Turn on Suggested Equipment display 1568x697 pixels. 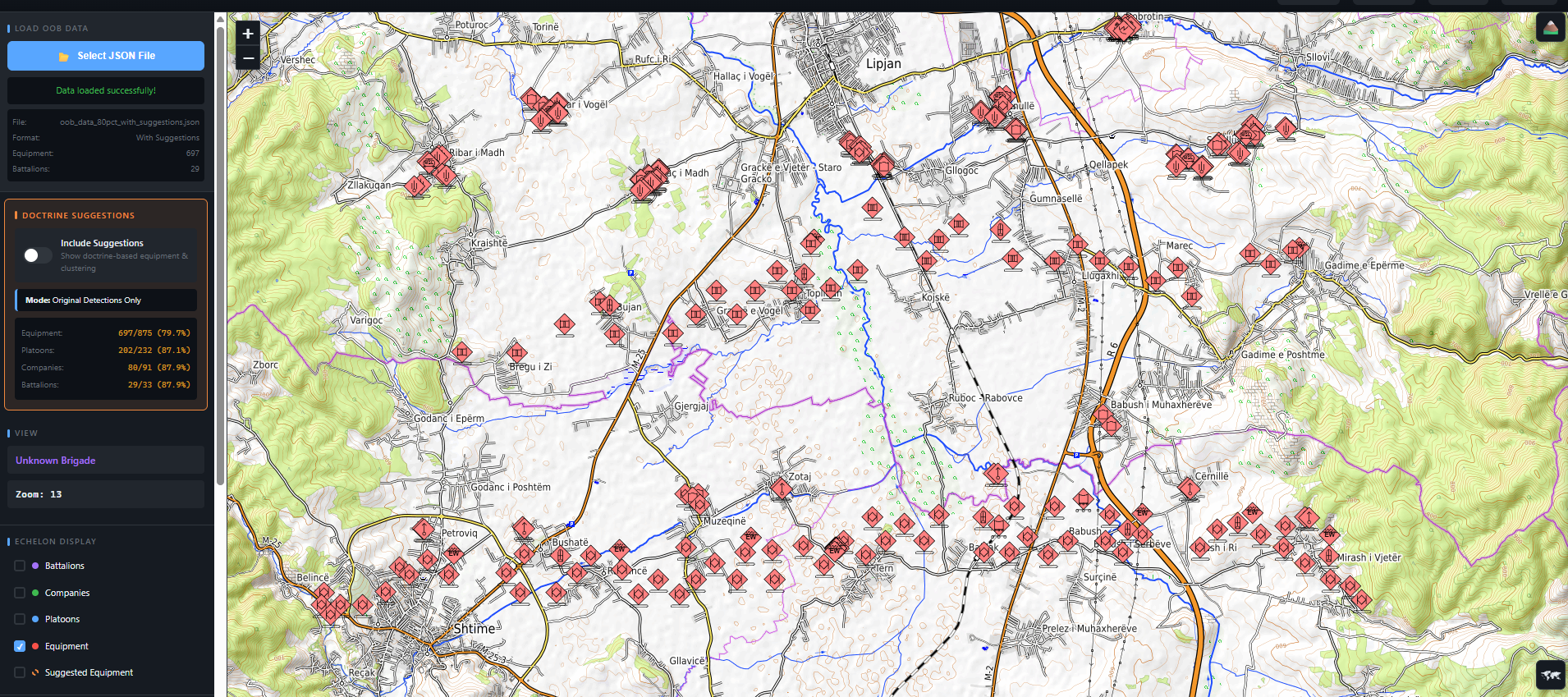[20, 672]
